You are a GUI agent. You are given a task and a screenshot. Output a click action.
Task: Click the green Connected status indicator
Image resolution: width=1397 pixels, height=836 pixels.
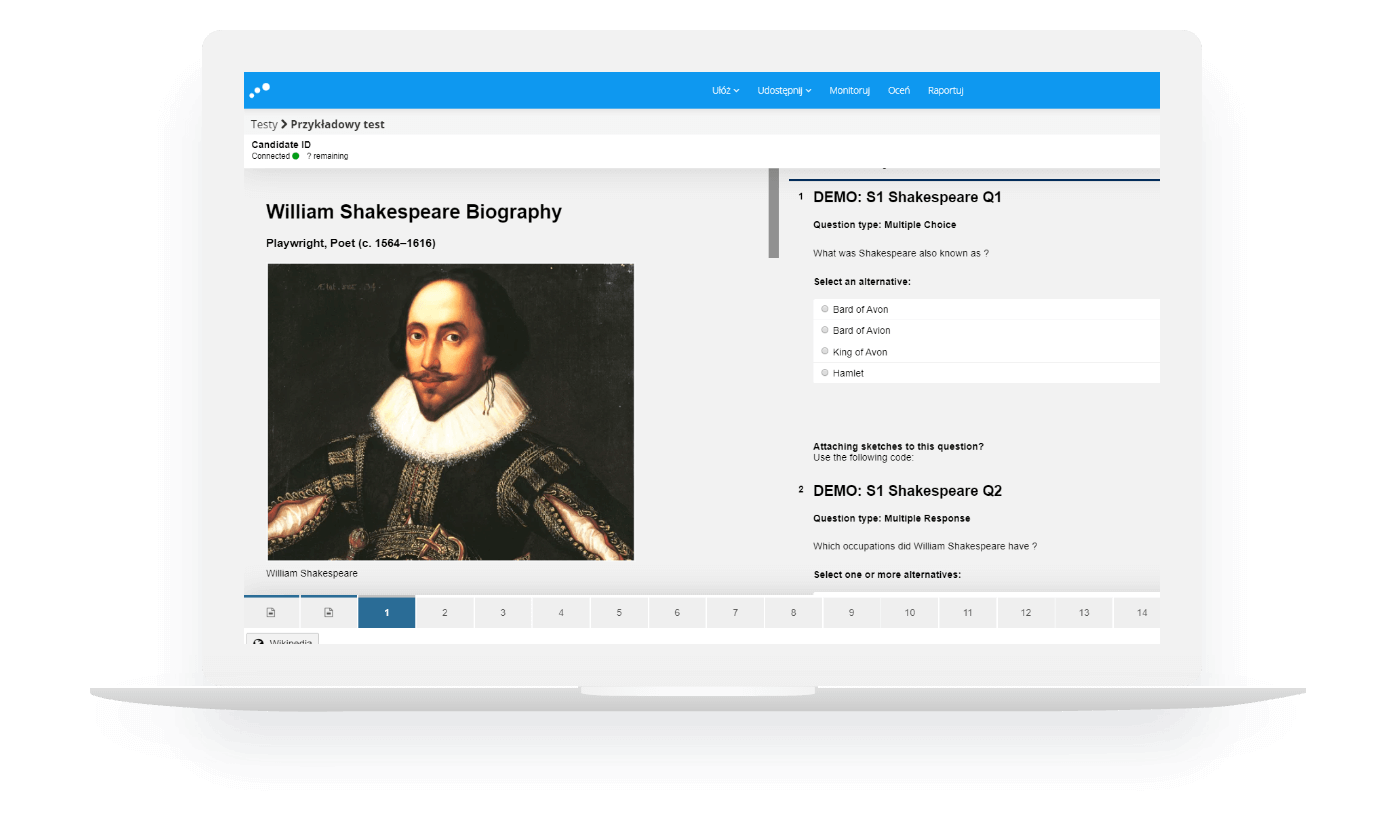pyautogui.click(x=296, y=156)
